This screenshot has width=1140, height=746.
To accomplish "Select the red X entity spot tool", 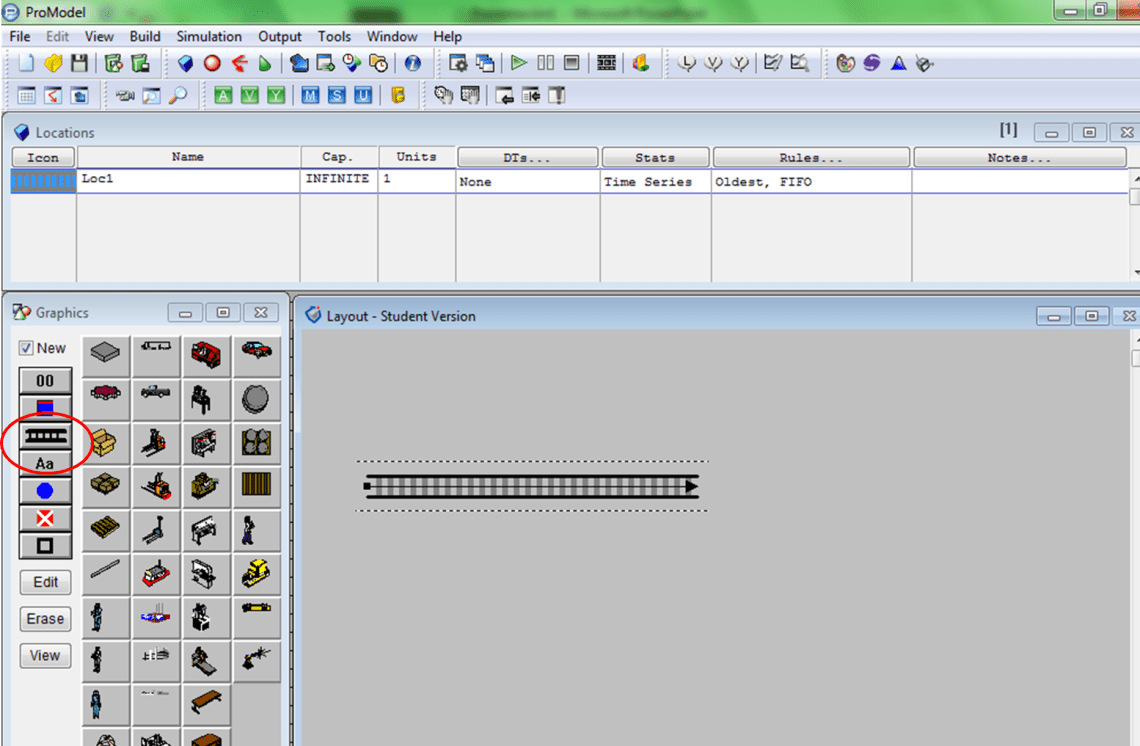I will 45,518.
